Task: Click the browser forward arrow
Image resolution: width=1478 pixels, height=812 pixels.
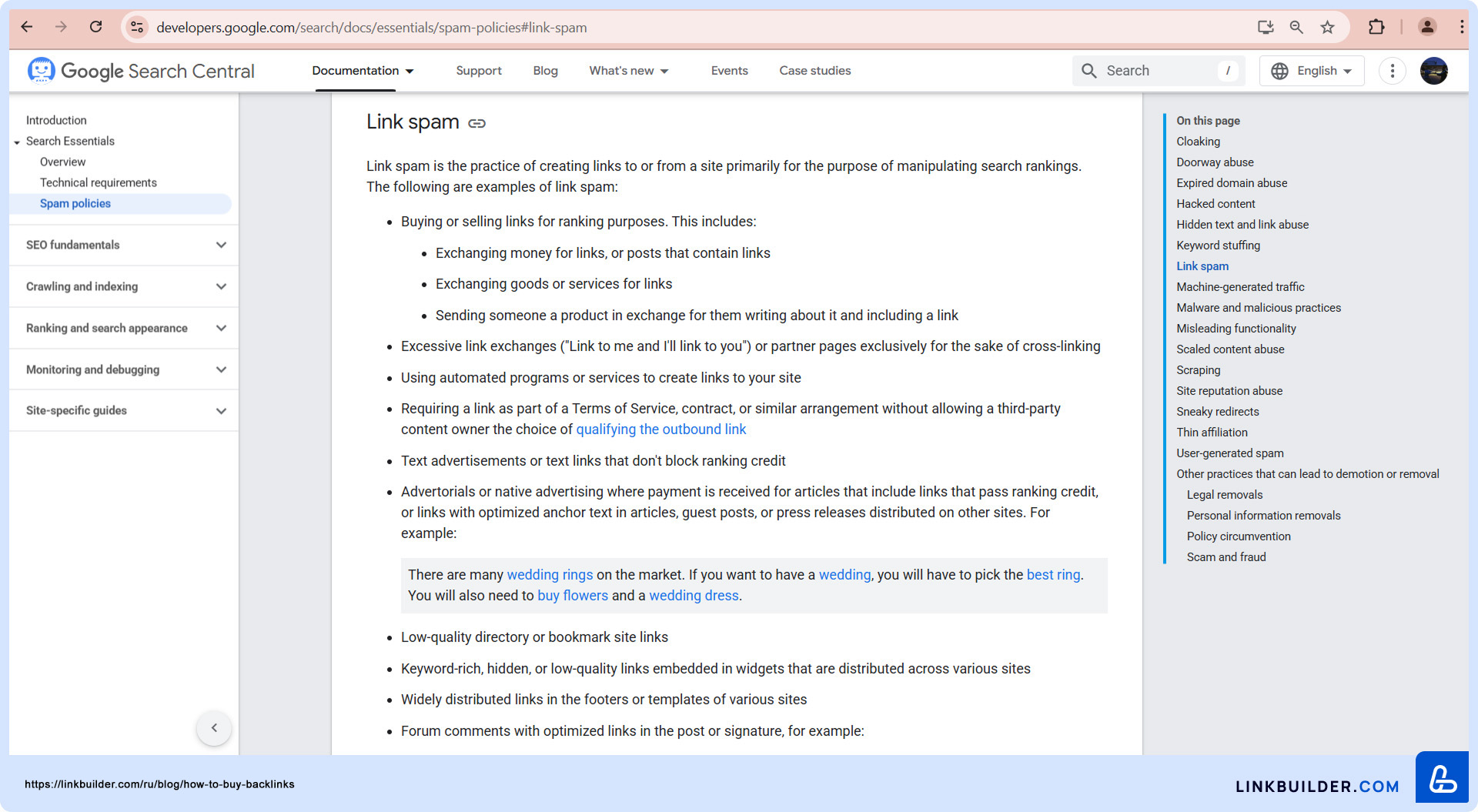Action: click(x=61, y=27)
